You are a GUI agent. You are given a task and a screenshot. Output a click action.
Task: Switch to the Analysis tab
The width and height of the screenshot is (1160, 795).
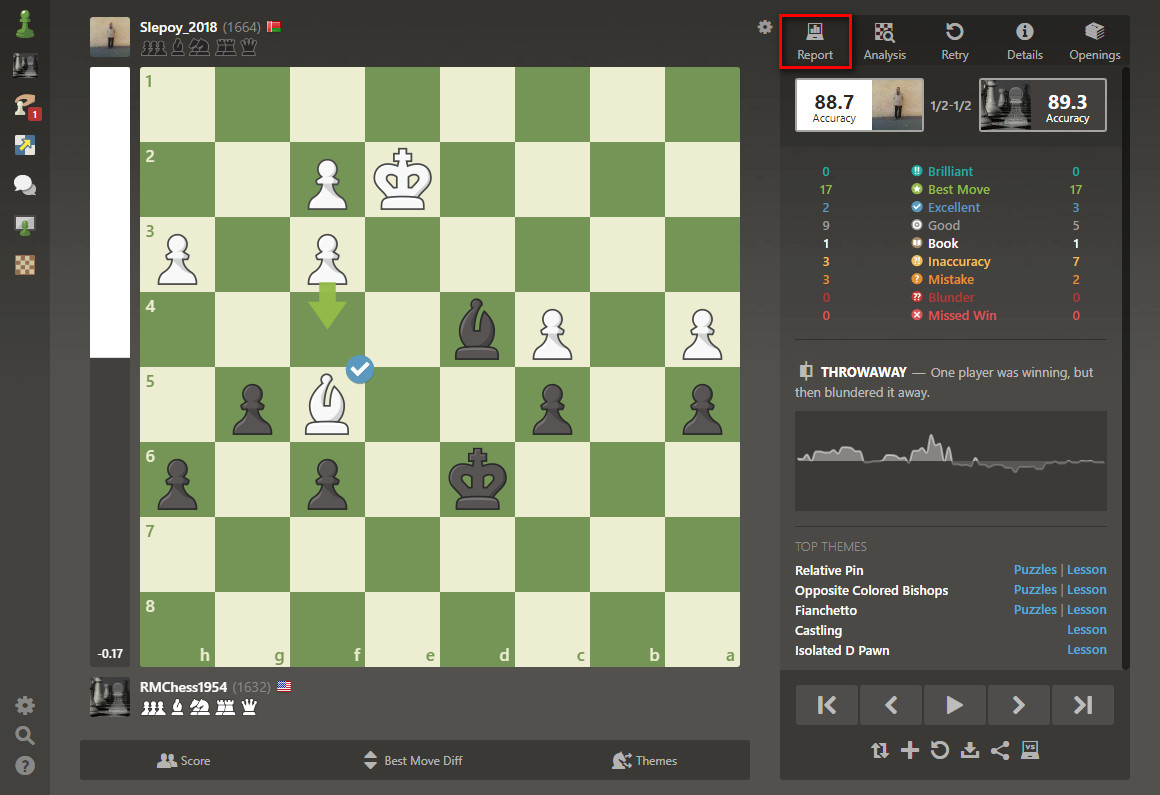point(884,40)
